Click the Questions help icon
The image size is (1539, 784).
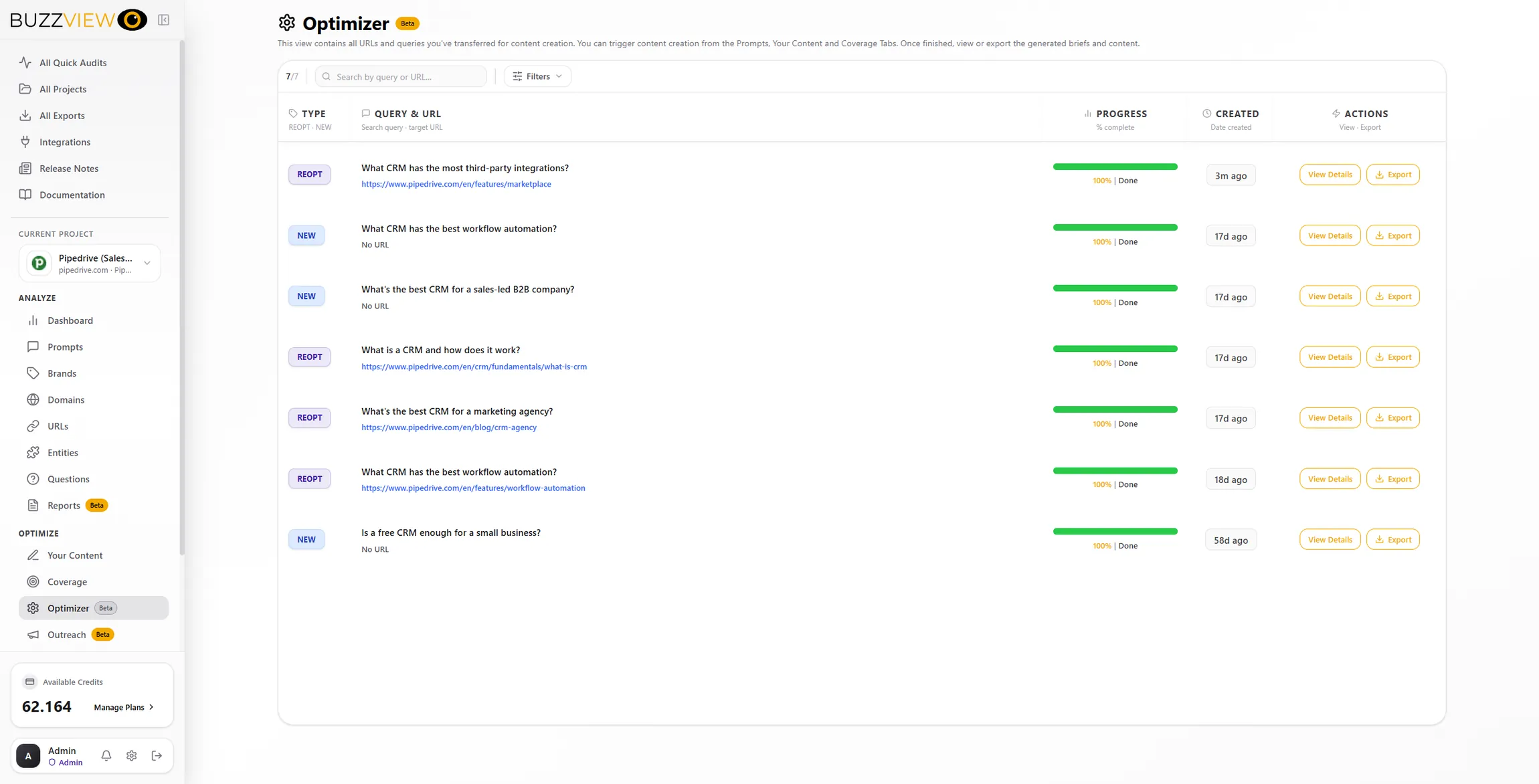pos(33,479)
